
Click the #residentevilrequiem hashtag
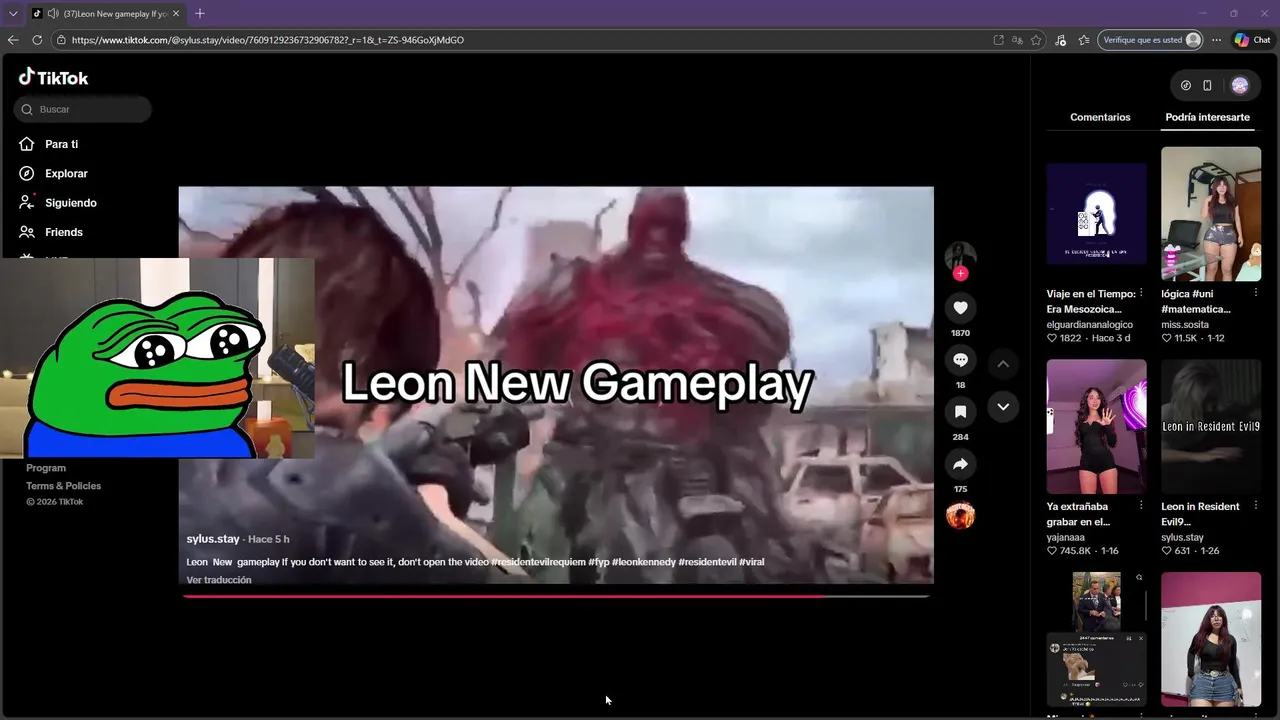click(538, 562)
